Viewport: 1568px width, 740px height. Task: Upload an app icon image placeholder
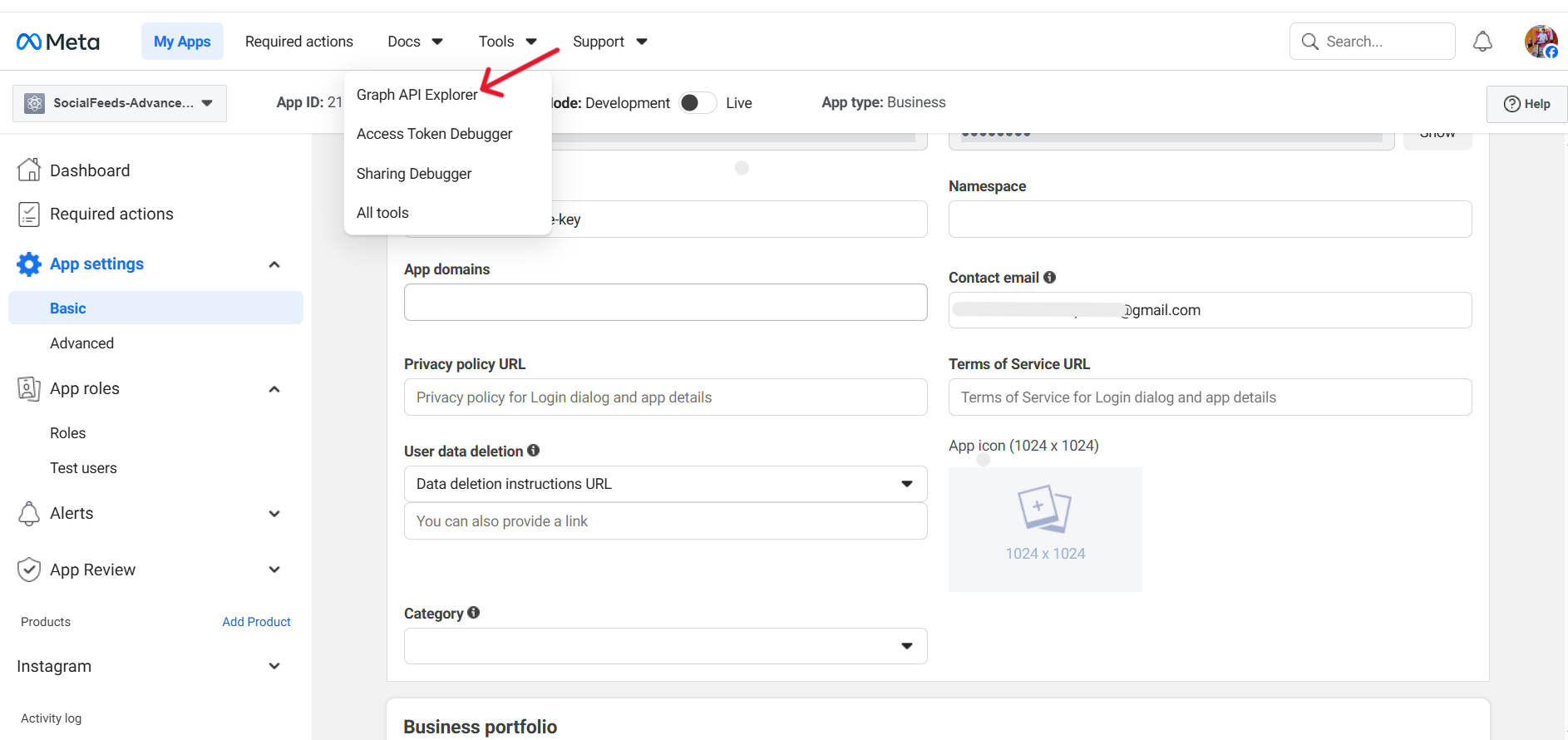pos(1045,529)
